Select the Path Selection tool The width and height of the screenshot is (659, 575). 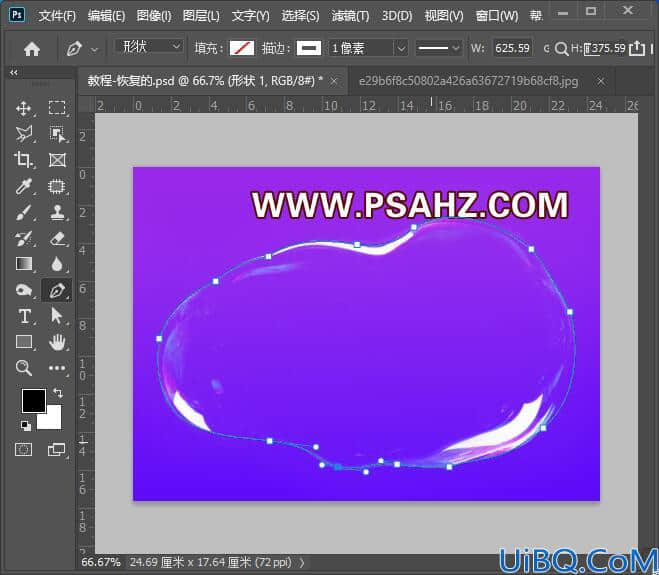click(x=56, y=316)
